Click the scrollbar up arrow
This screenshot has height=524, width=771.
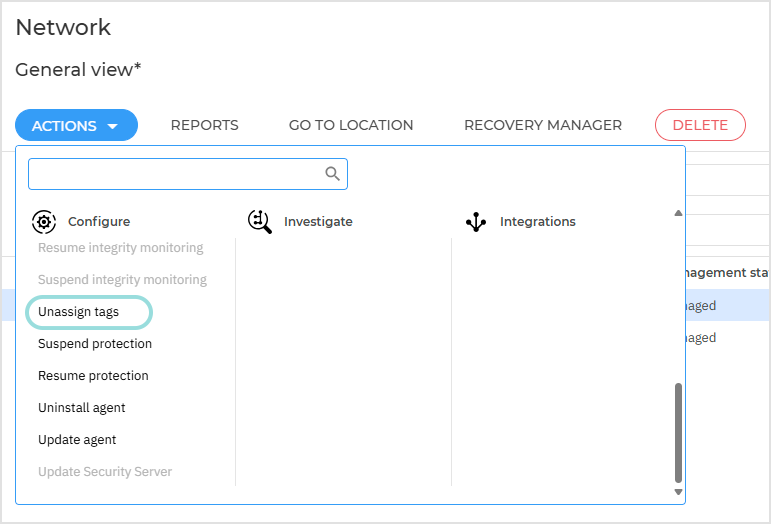(x=678, y=213)
